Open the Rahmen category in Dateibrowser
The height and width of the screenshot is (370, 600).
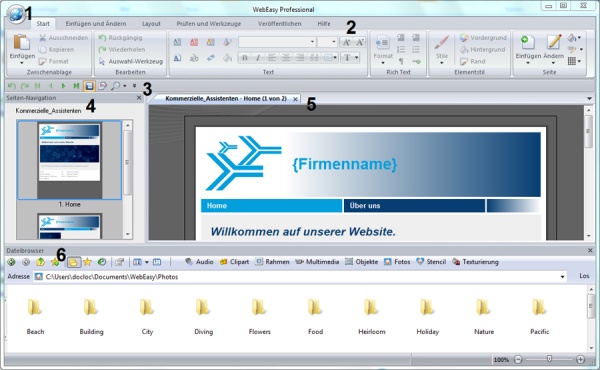[272, 262]
